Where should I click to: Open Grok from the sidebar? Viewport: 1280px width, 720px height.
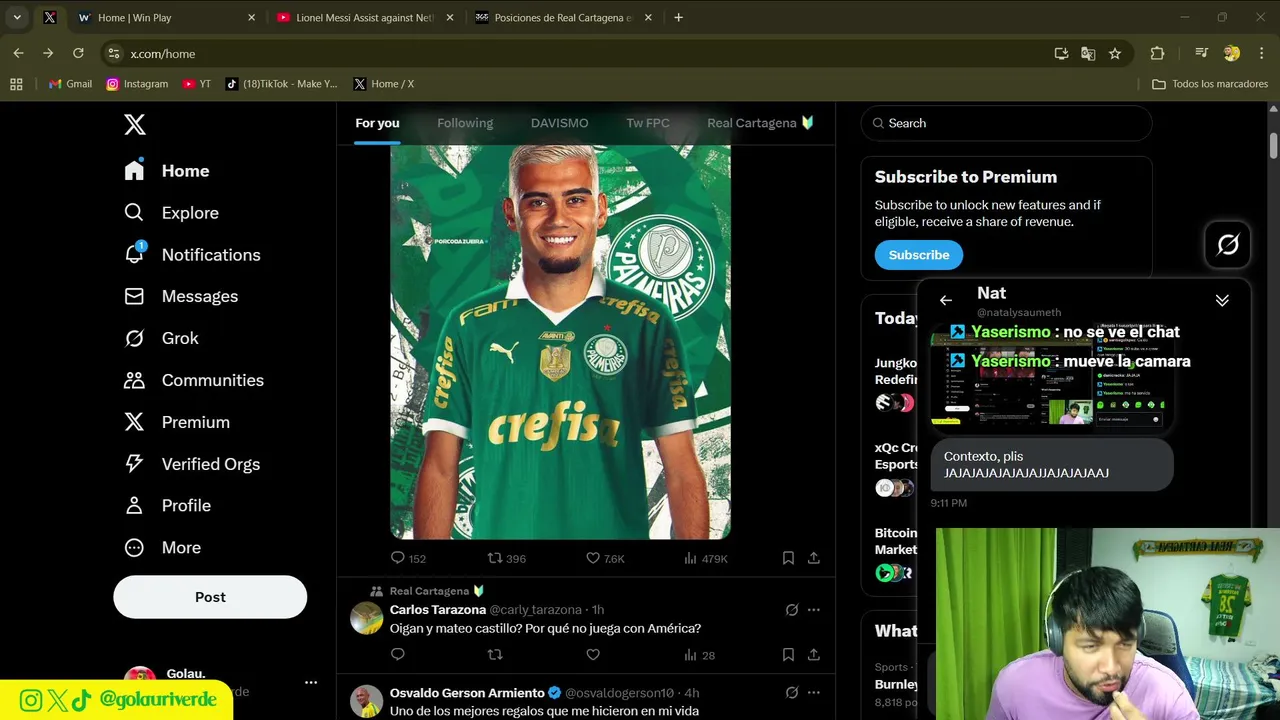coord(161,338)
